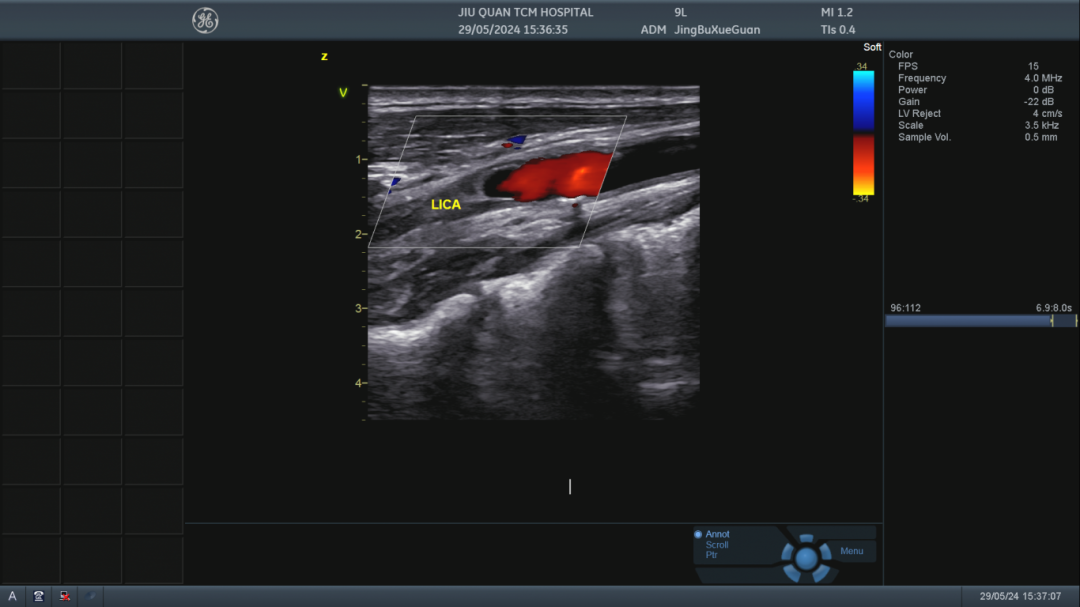Click the ADM operator label
This screenshot has height=607, width=1080.
pos(653,30)
